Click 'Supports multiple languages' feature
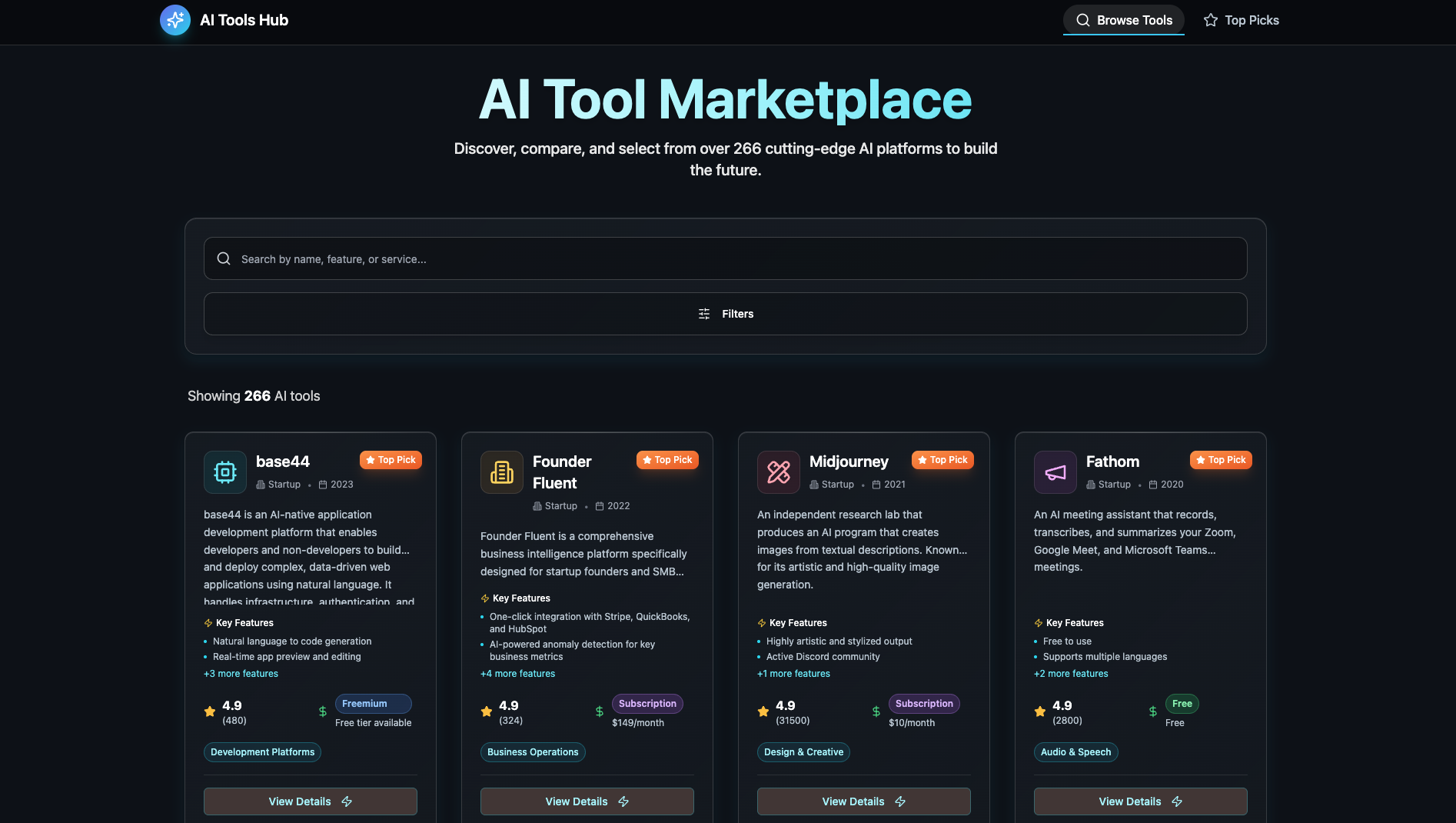The image size is (1456, 823). point(1105,657)
